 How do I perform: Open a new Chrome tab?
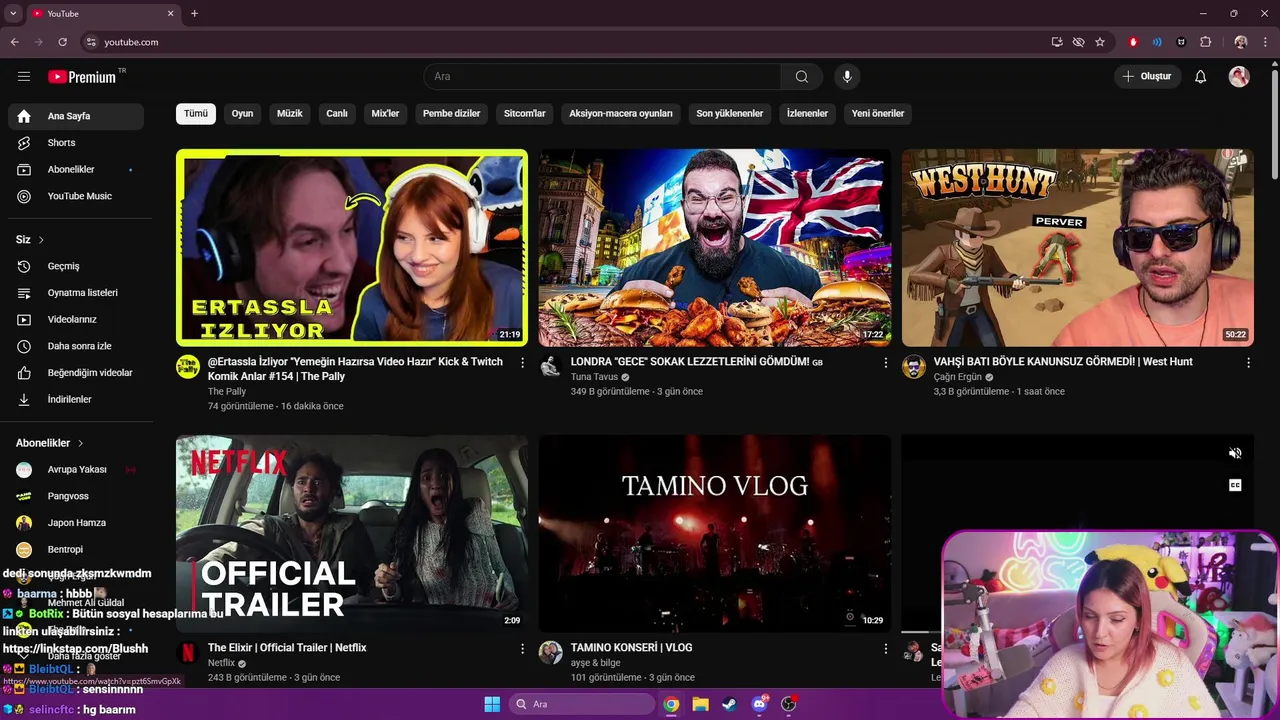[194, 14]
